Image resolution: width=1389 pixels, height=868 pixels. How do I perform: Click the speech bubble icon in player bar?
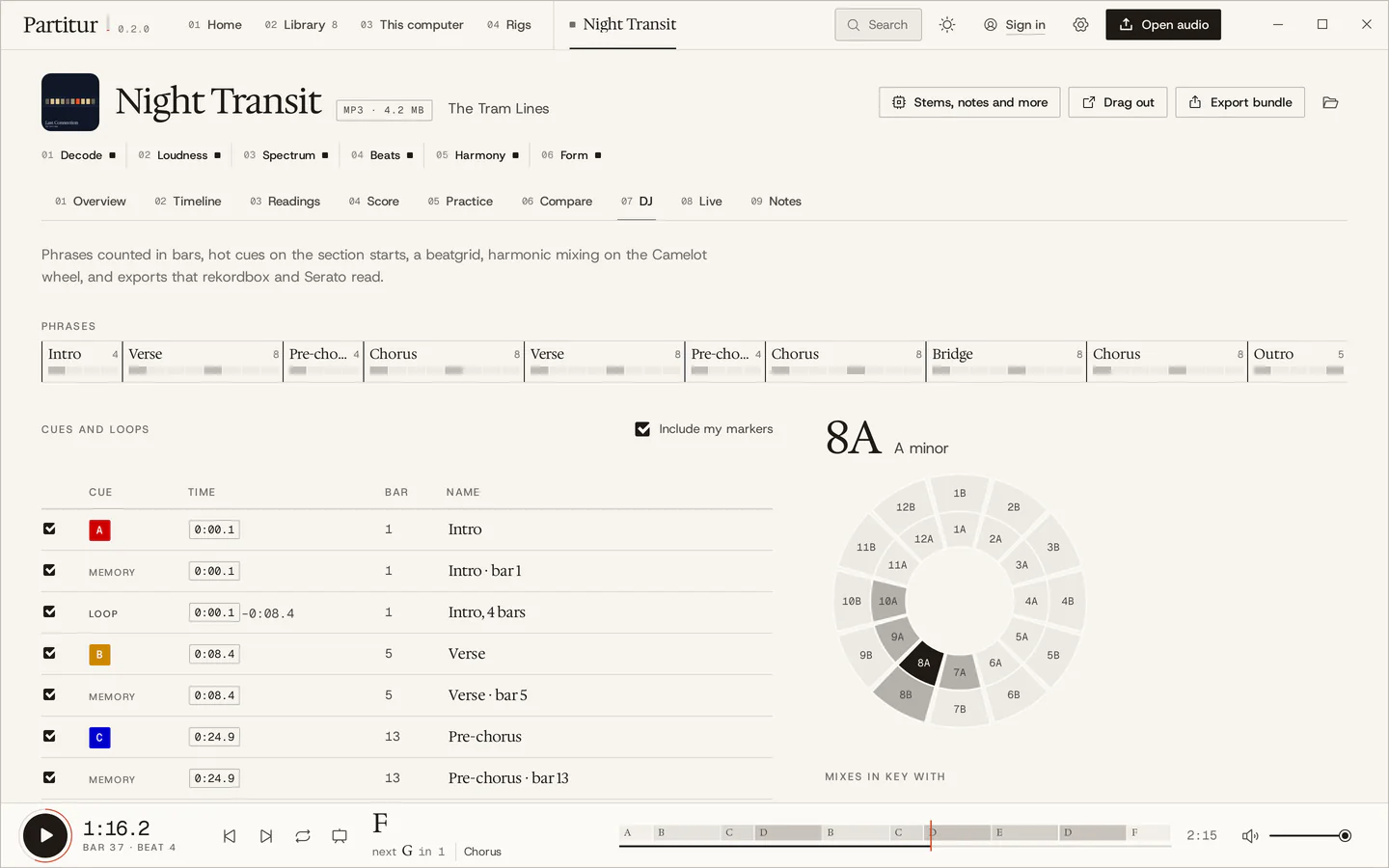tap(340, 836)
